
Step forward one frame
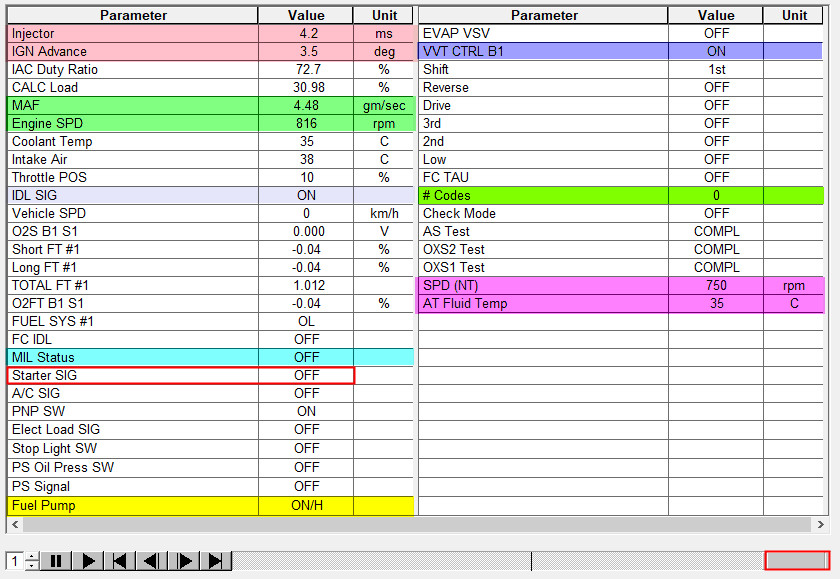(183, 561)
